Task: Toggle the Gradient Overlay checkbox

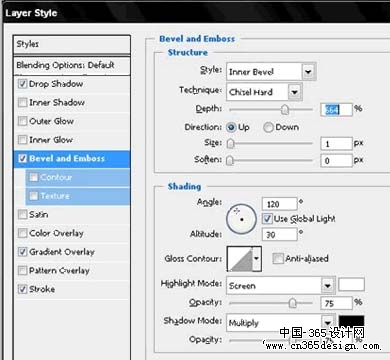Action: (22, 252)
